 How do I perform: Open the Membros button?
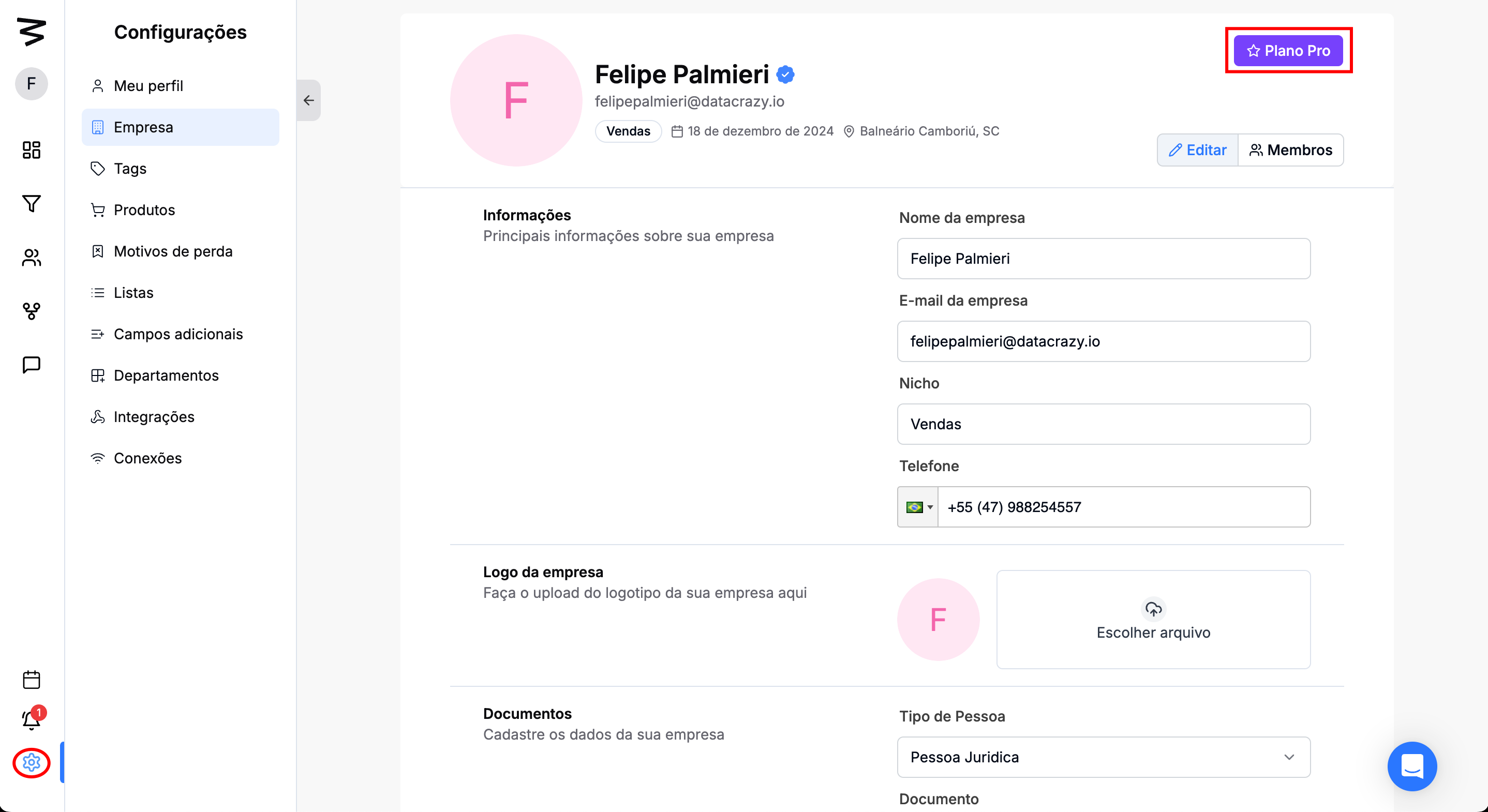1290,150
